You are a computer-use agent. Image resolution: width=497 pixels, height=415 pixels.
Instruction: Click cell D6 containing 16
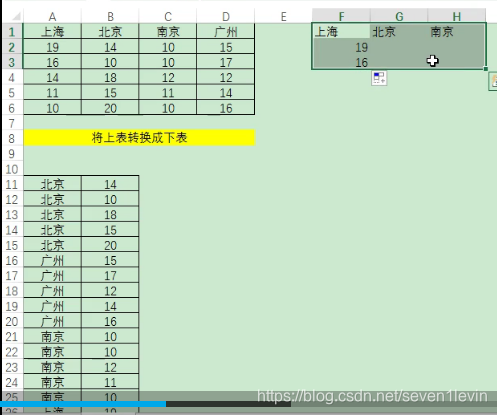click(226, 108)
